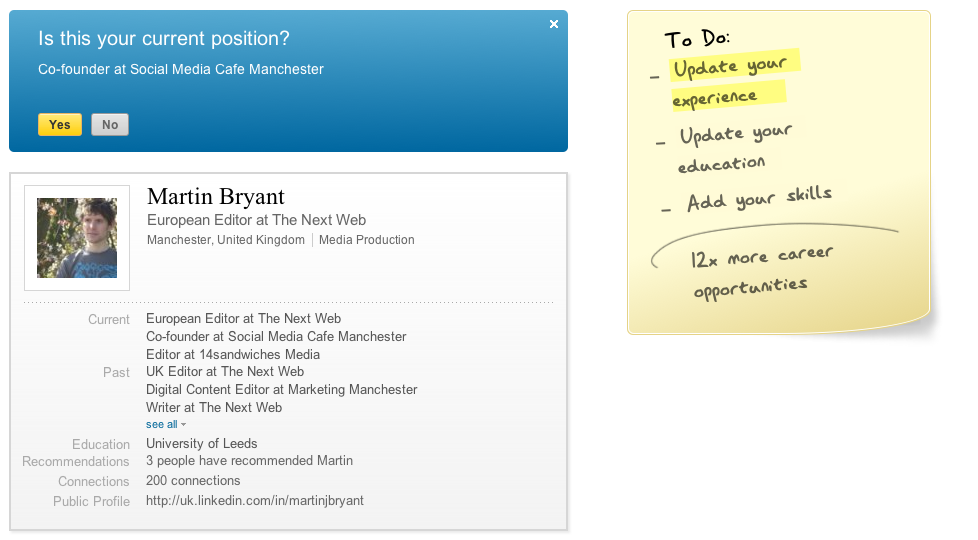Click 'To Do:' title on sticky note
This screenshot has width=978, height=540.
[697, 39]
